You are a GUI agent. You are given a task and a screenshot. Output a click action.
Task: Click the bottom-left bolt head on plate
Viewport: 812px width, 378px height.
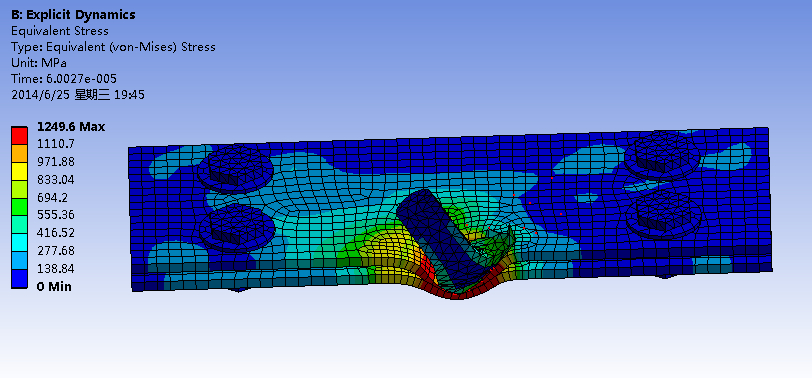point(237,228)
